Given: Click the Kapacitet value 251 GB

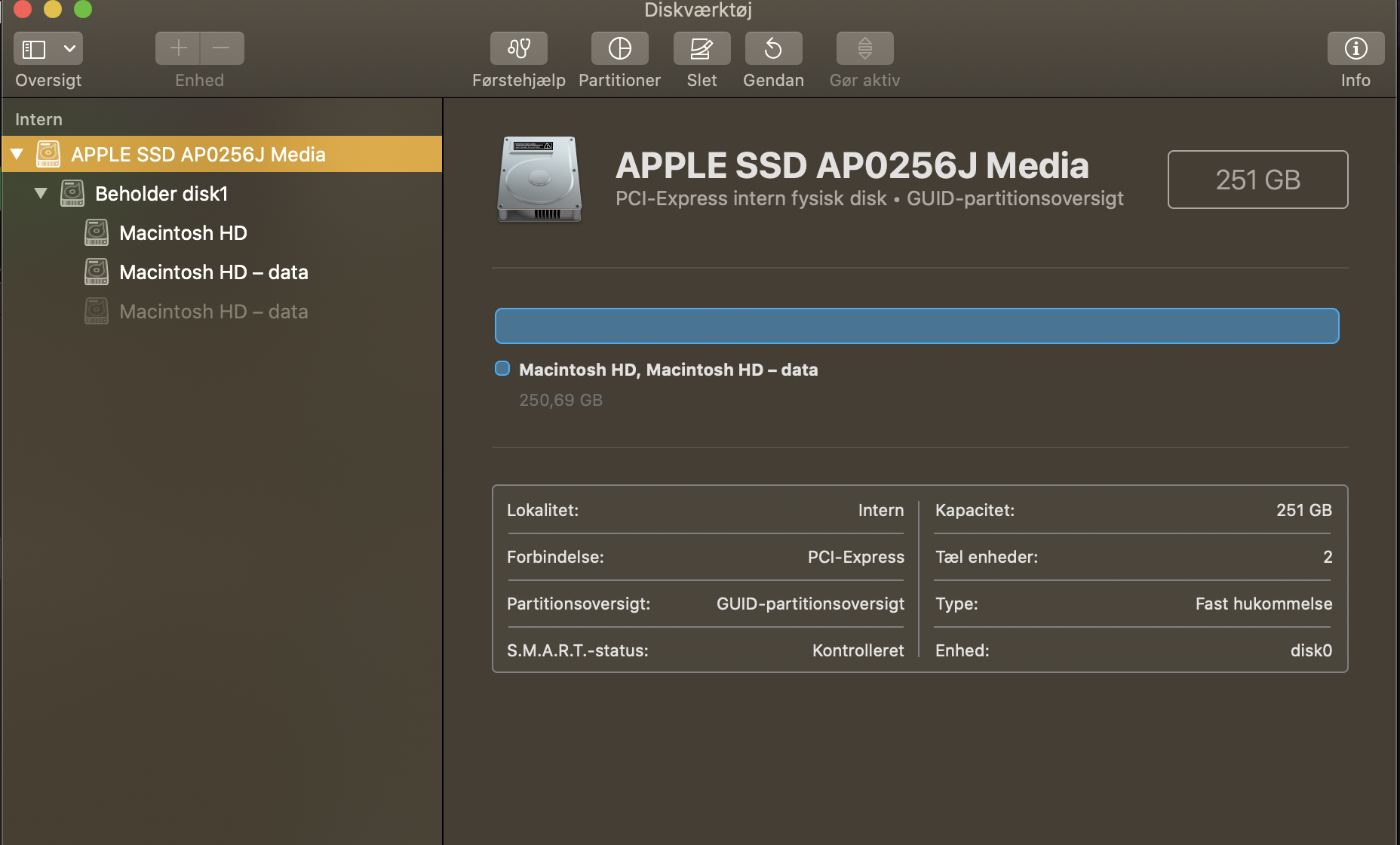Looking at the screenshot, I should [1304, 510].
